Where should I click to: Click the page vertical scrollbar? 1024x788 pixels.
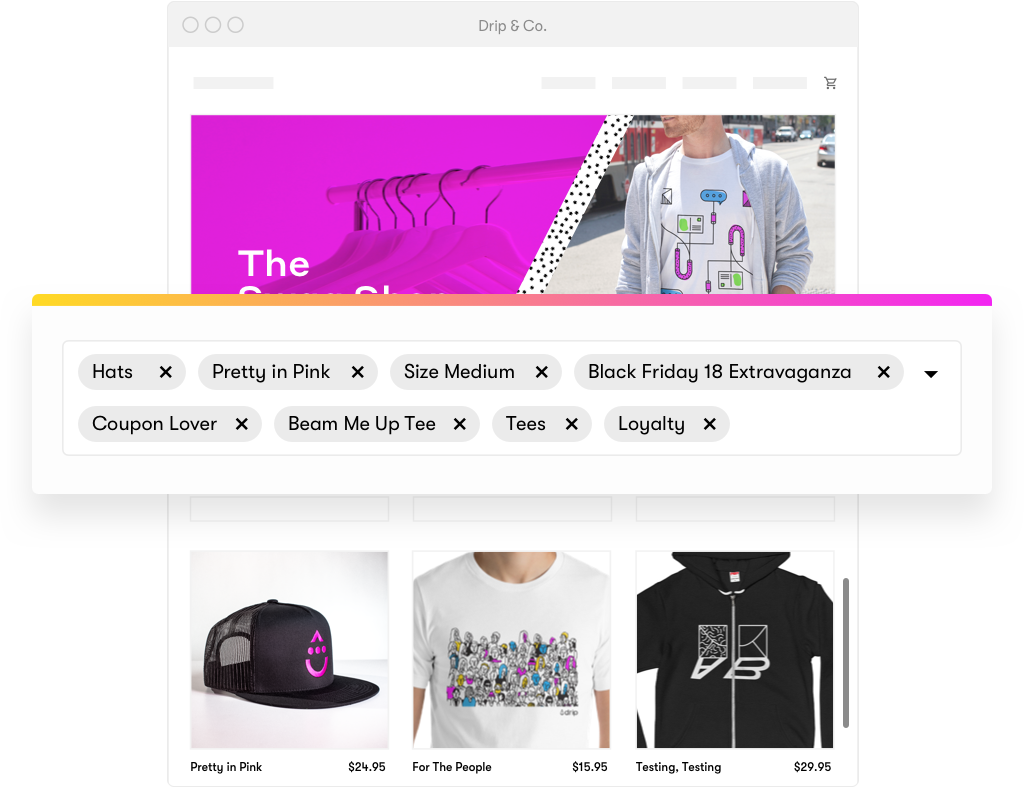coord(846,652)
